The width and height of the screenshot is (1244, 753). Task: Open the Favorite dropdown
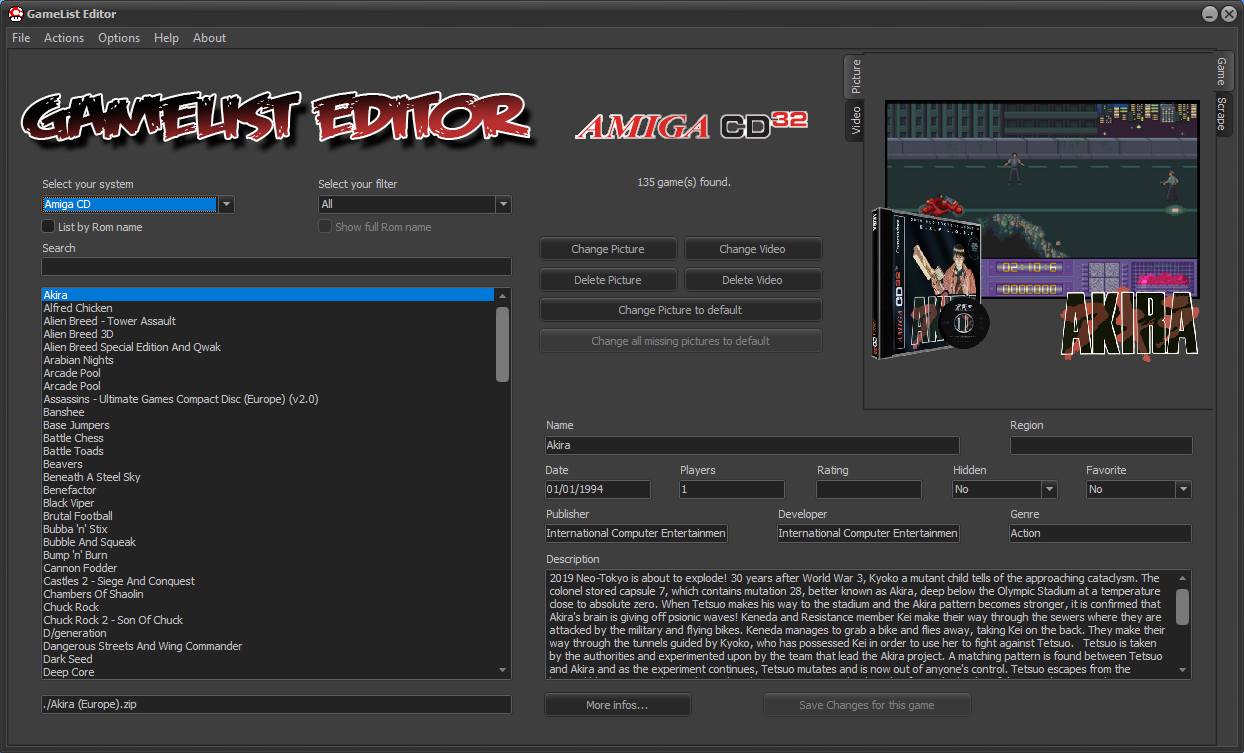1183,489
